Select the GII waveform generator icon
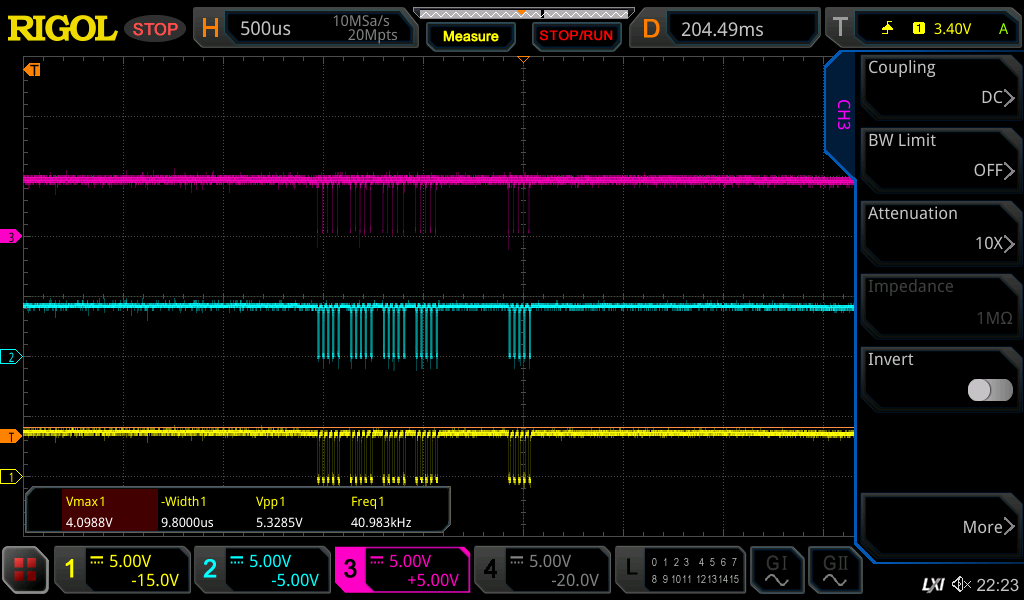 [x=835, y=570]
